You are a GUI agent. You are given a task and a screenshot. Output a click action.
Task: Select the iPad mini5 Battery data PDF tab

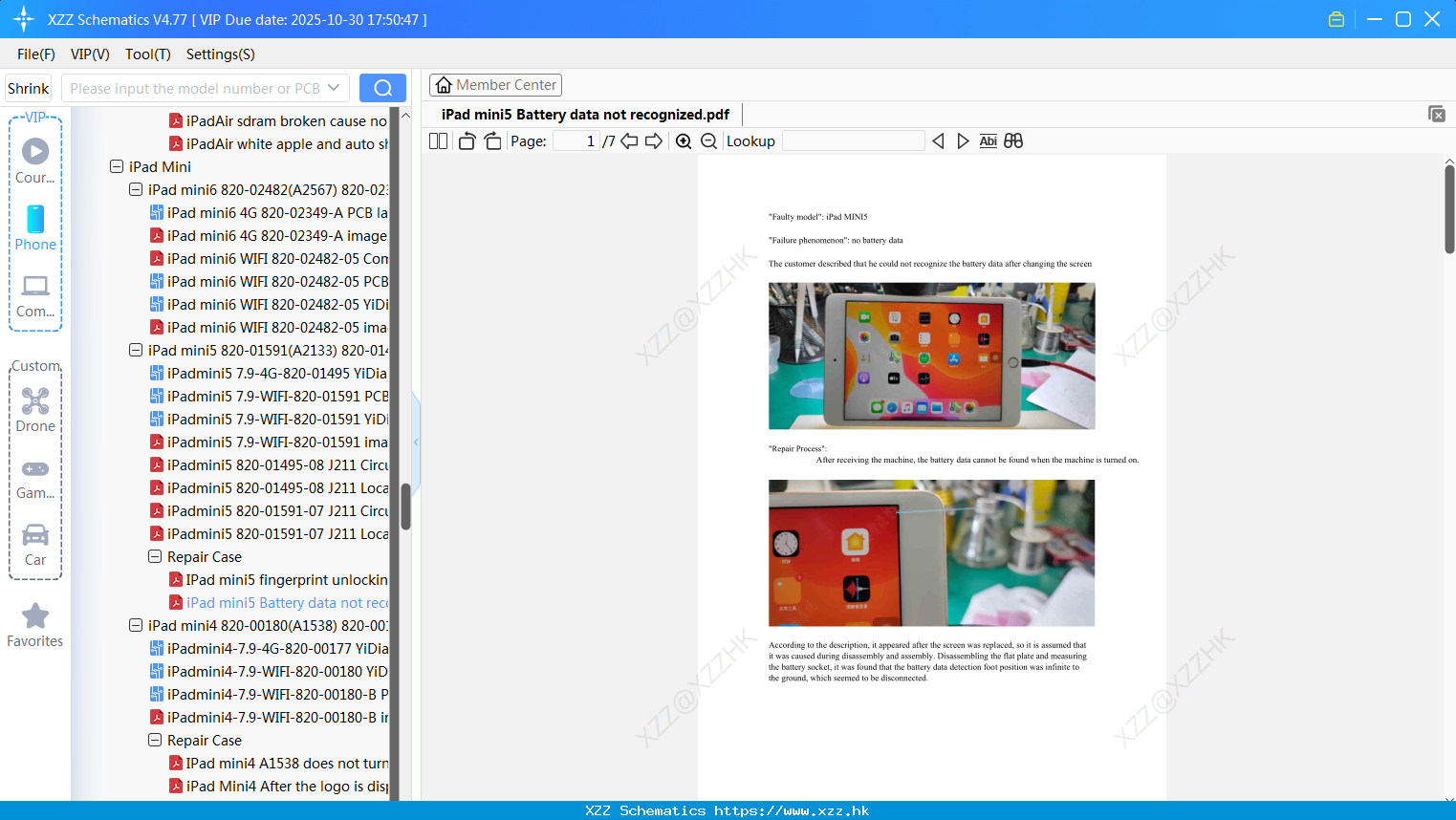coord(585,115)
